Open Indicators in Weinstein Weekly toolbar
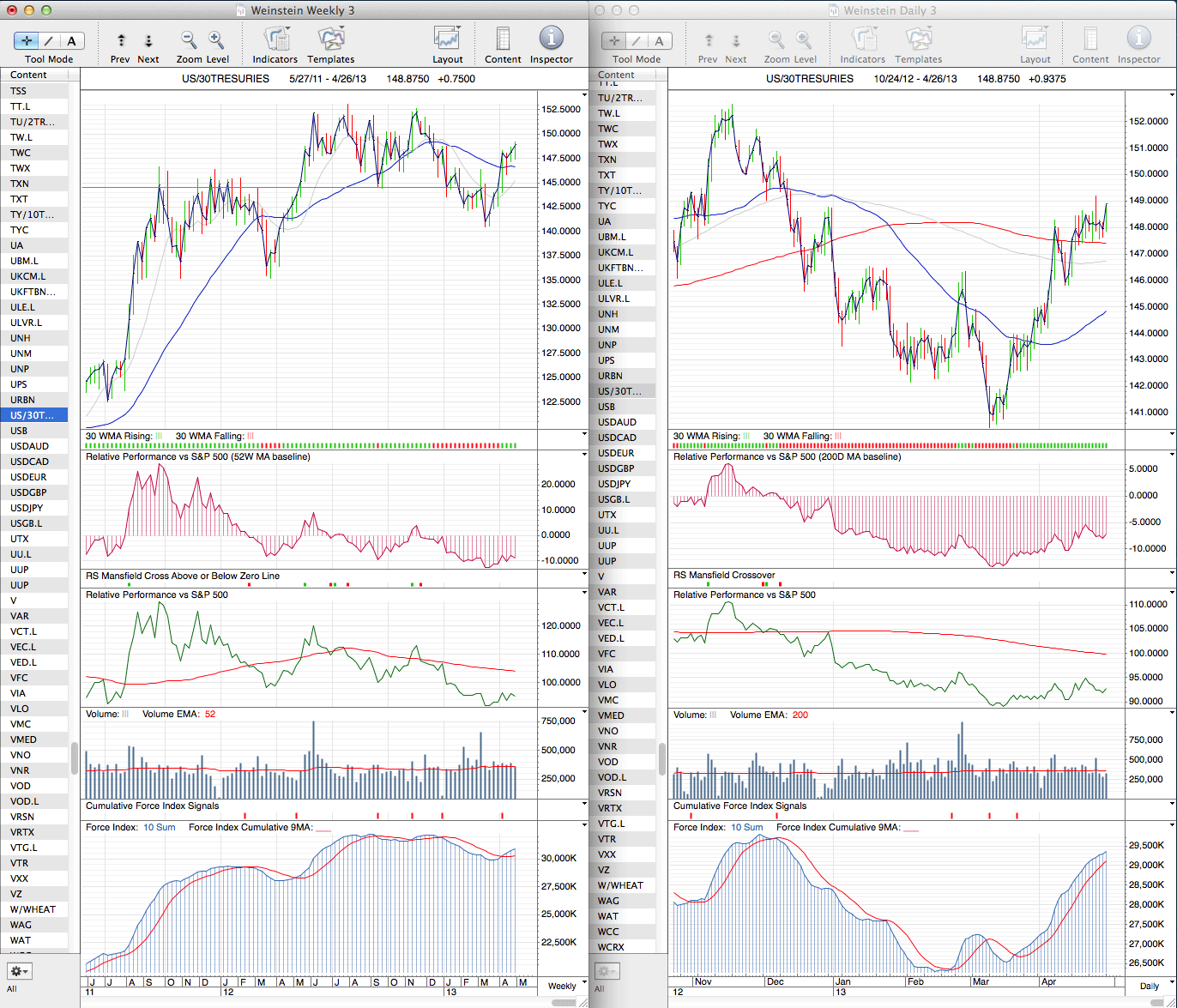Viewport: 1177px width, 1008px height. click(x=275, y=39)
